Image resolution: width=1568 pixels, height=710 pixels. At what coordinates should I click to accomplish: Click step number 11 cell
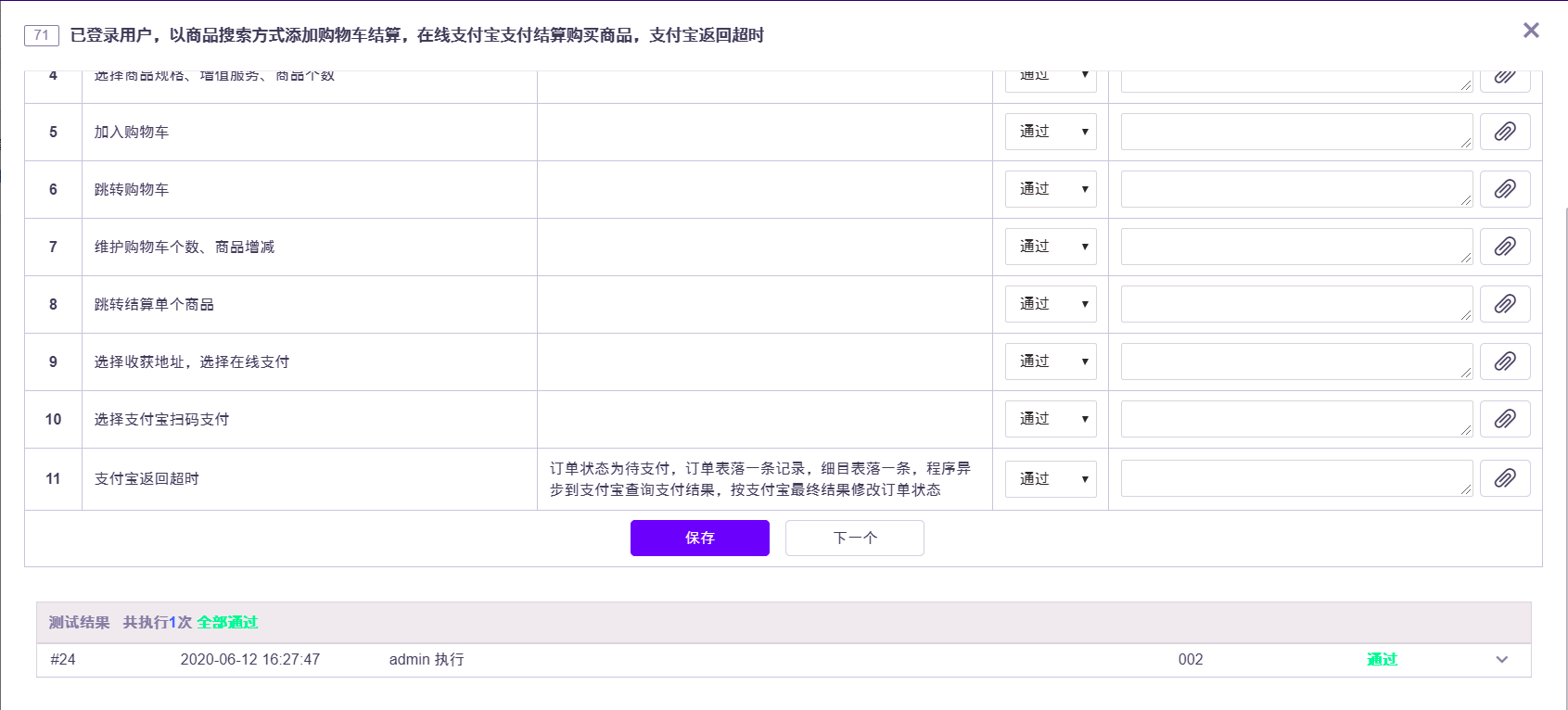click(53, 479)
